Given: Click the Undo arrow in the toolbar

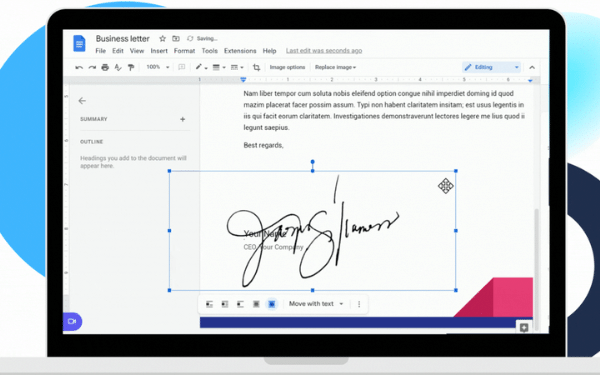Looking at the screenshot, I should pyautogui.click(x=79, y=67).
